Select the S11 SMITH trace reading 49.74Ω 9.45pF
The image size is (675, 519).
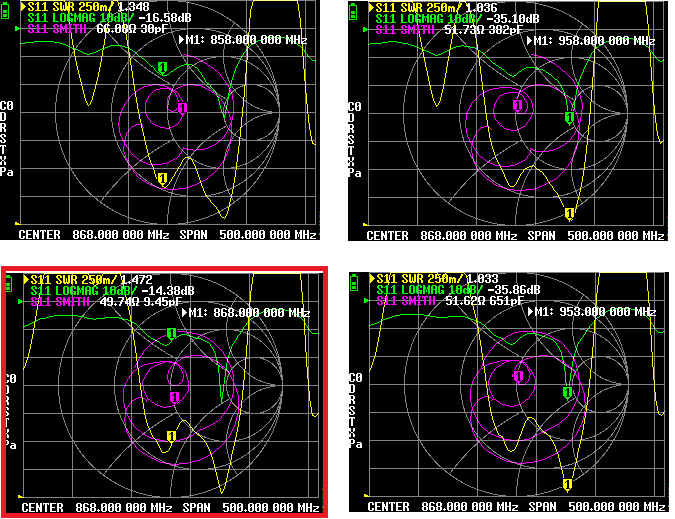(106, 302)
